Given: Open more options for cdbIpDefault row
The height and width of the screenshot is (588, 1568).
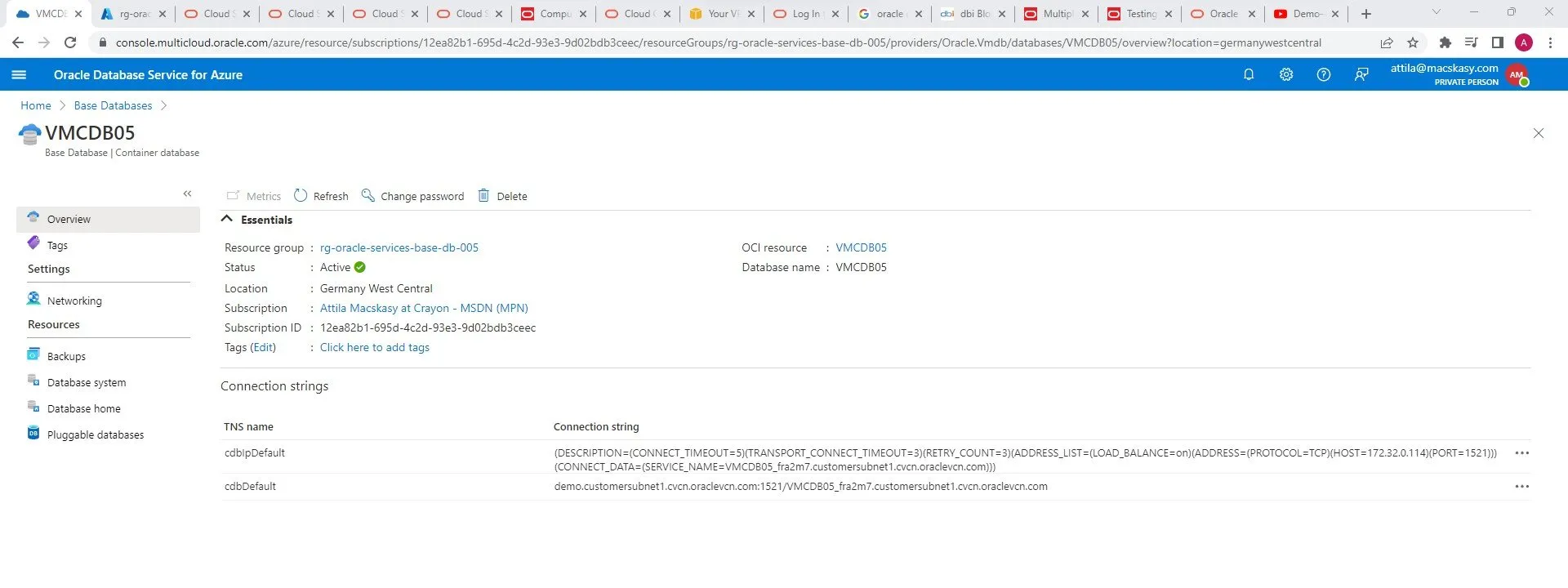Looking at the screenshot, I should click(1522, 453).
